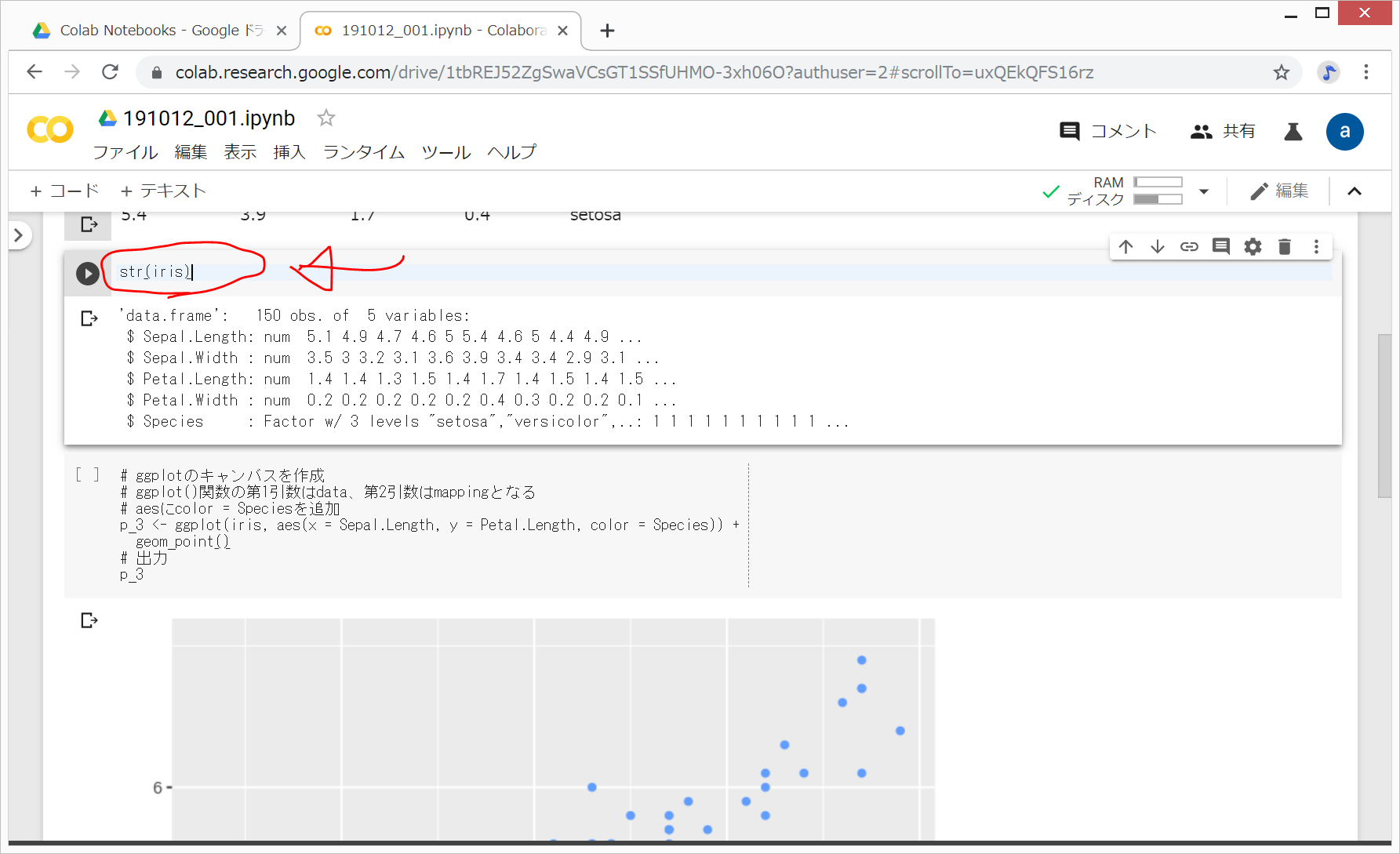Copy link to cell icon

coord(1189,247)
